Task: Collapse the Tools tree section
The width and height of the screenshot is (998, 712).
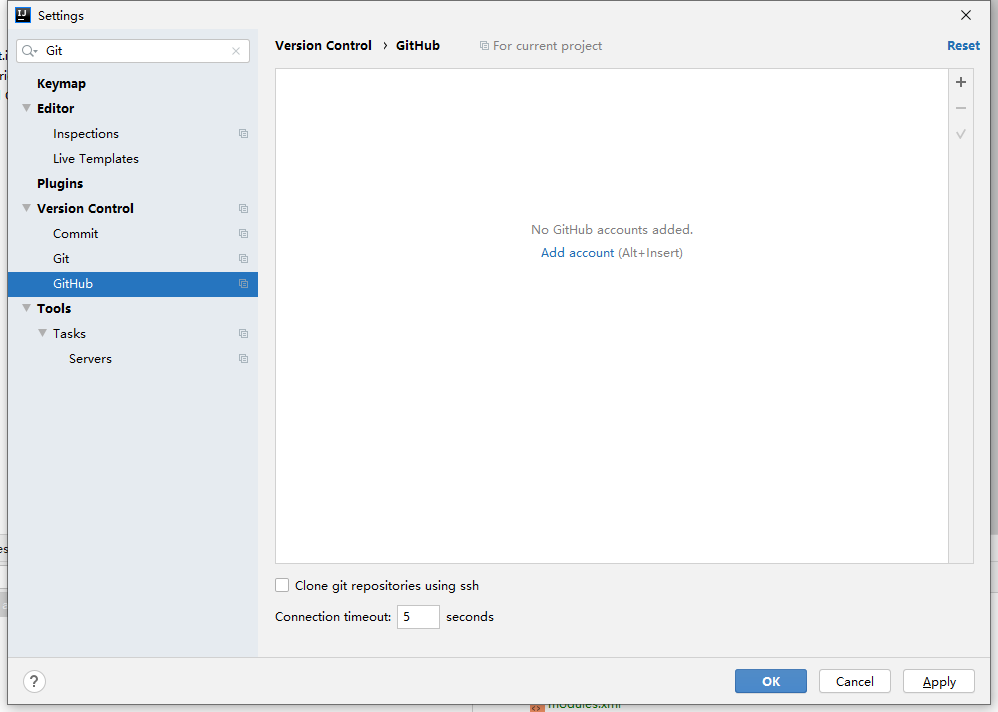Action: 26,308
